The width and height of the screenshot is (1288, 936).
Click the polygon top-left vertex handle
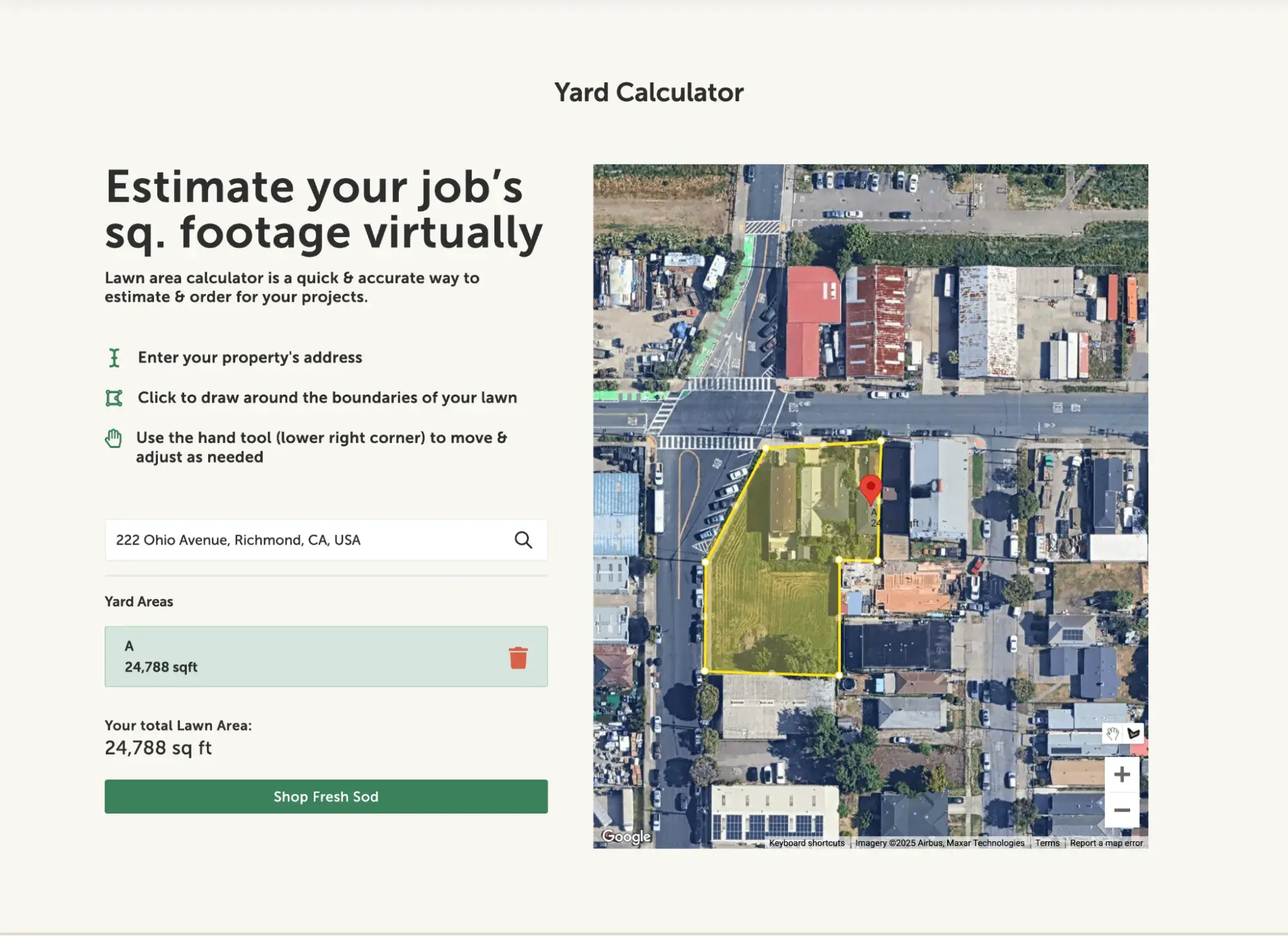pos(765,447)
